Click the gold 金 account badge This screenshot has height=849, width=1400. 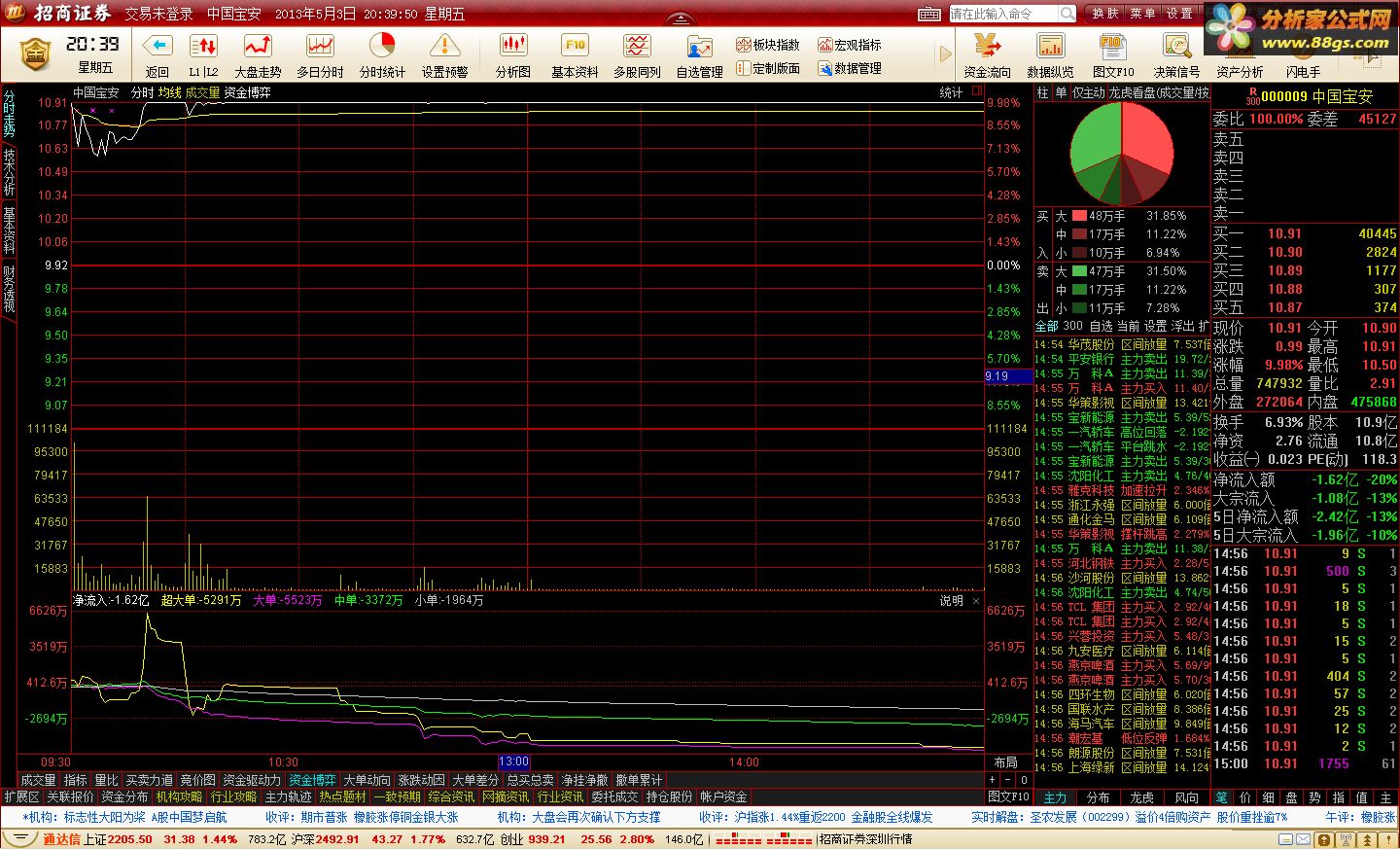click(35, 54)
